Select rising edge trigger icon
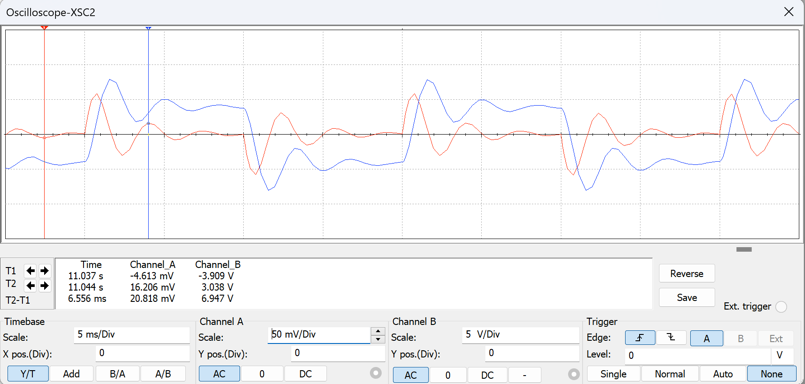 [x=640, y=338]
